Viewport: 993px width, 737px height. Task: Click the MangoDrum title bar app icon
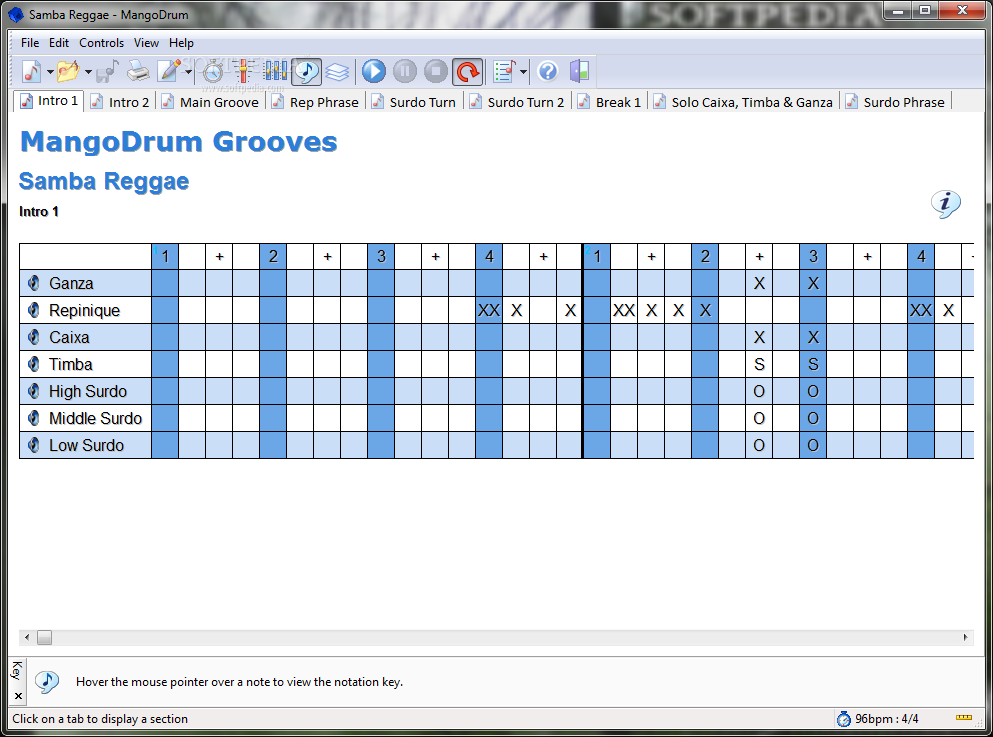[x=16, y=15]
